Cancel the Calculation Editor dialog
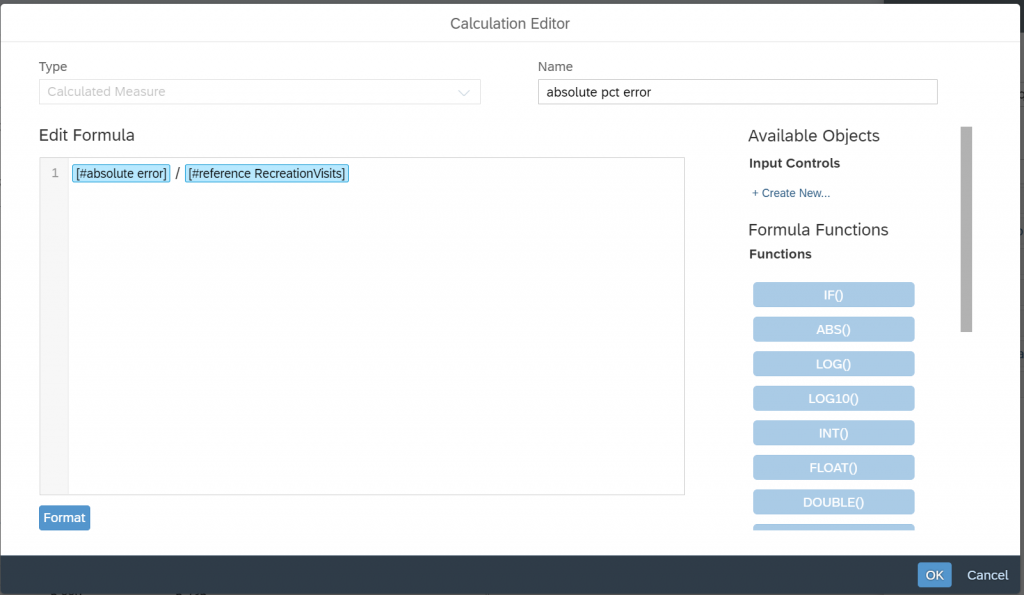This screenshot has height=595, width=1024. pos(987,575)
